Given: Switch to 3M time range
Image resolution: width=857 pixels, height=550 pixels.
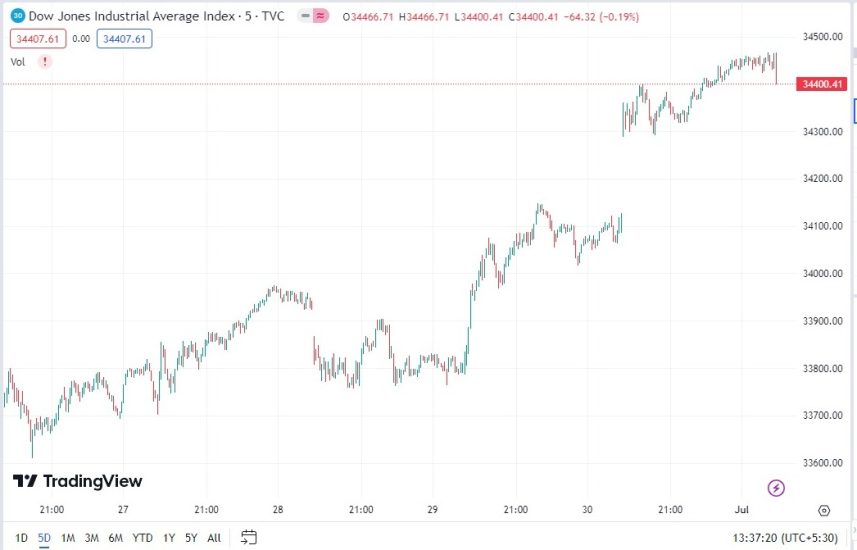Looking at the screenshot, I should [x=91, y=538].
